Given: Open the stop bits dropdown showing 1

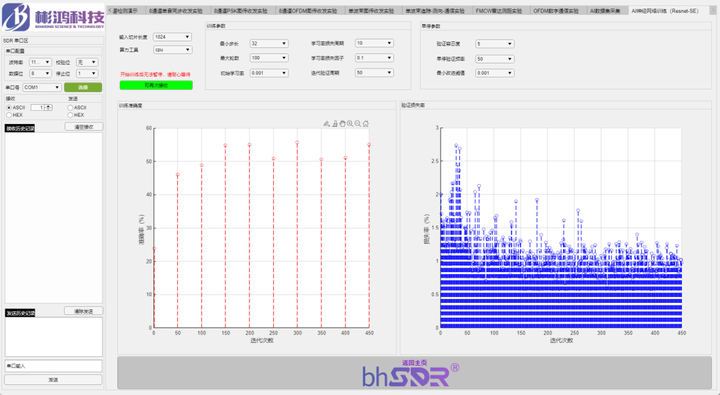Looking at the screenshot, I should coord(87,73).
